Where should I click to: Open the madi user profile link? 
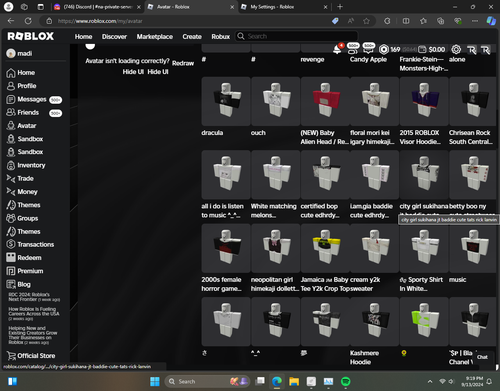point(19,53)
